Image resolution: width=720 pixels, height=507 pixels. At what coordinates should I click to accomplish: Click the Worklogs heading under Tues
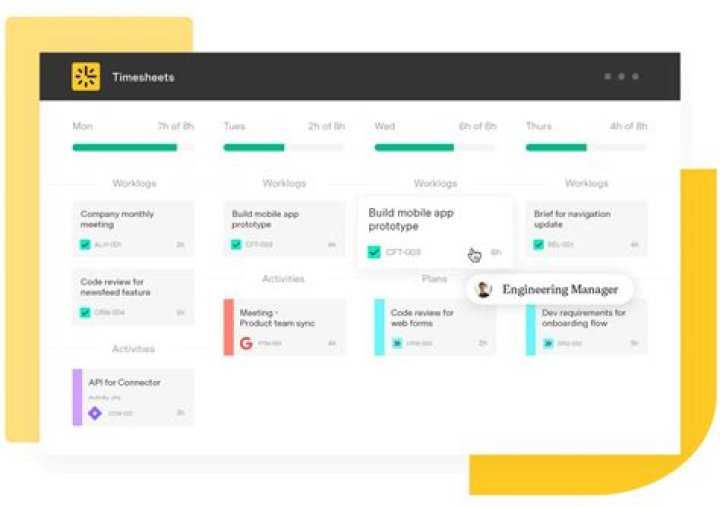coord(284,183)
